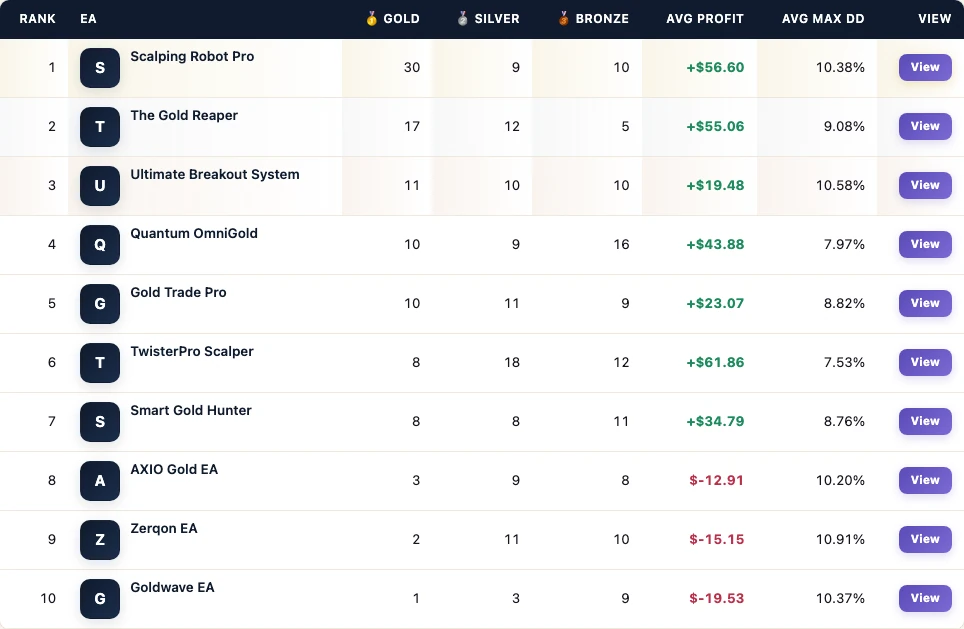Select the TwisterPro Scalper name
The width and height of the screenshot is (964, 629).
tap(192, 352)
